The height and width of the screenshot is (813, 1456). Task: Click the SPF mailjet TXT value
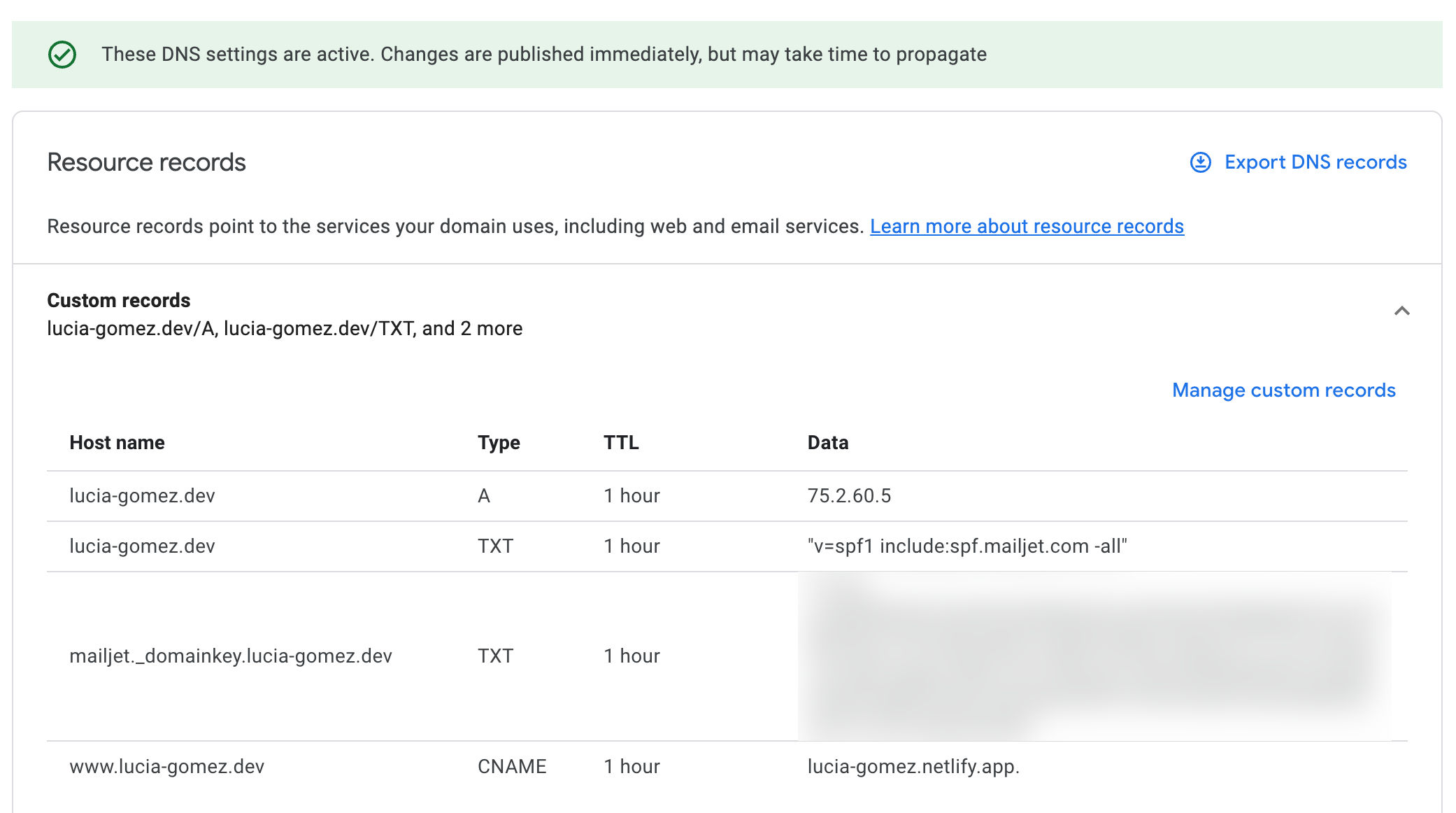[x=967, y=546]
